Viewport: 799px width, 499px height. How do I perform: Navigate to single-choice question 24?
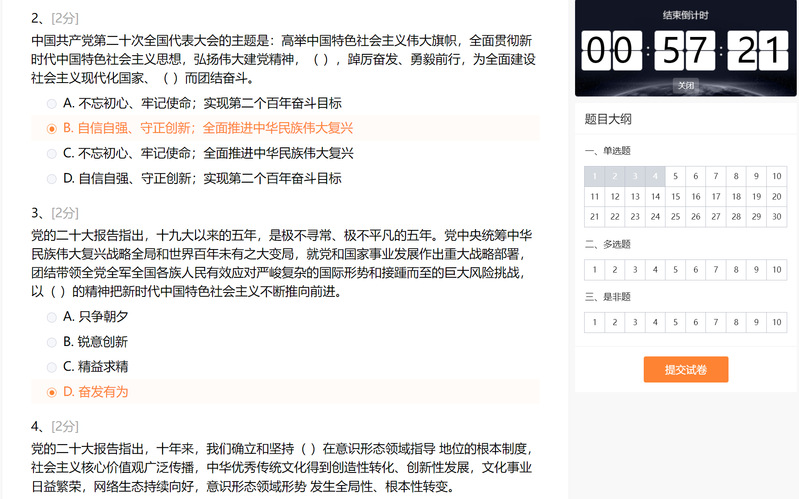[x=655, y=217]
